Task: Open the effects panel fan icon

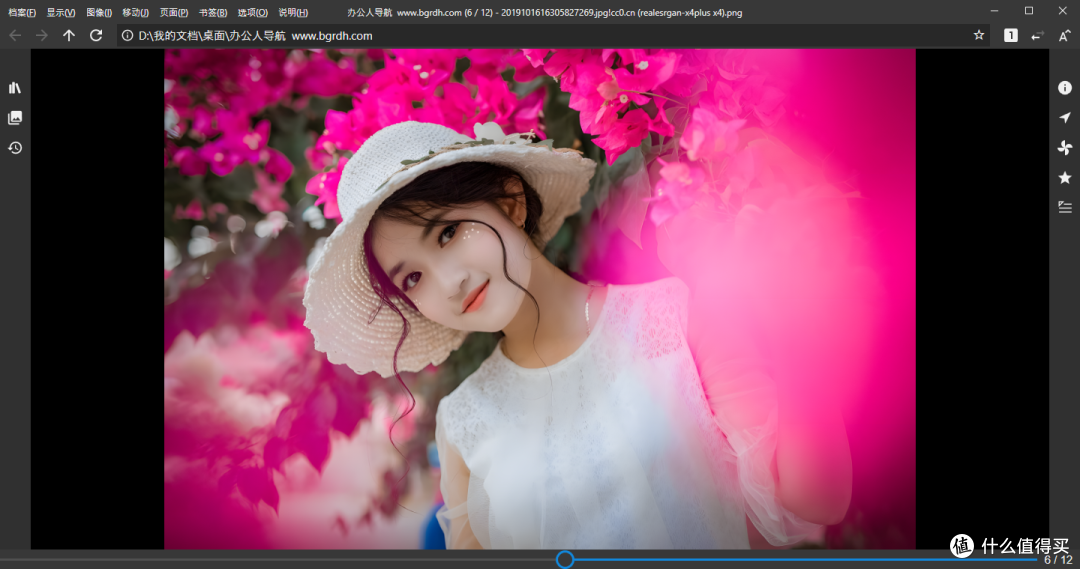Action: tap(1065, 147)
